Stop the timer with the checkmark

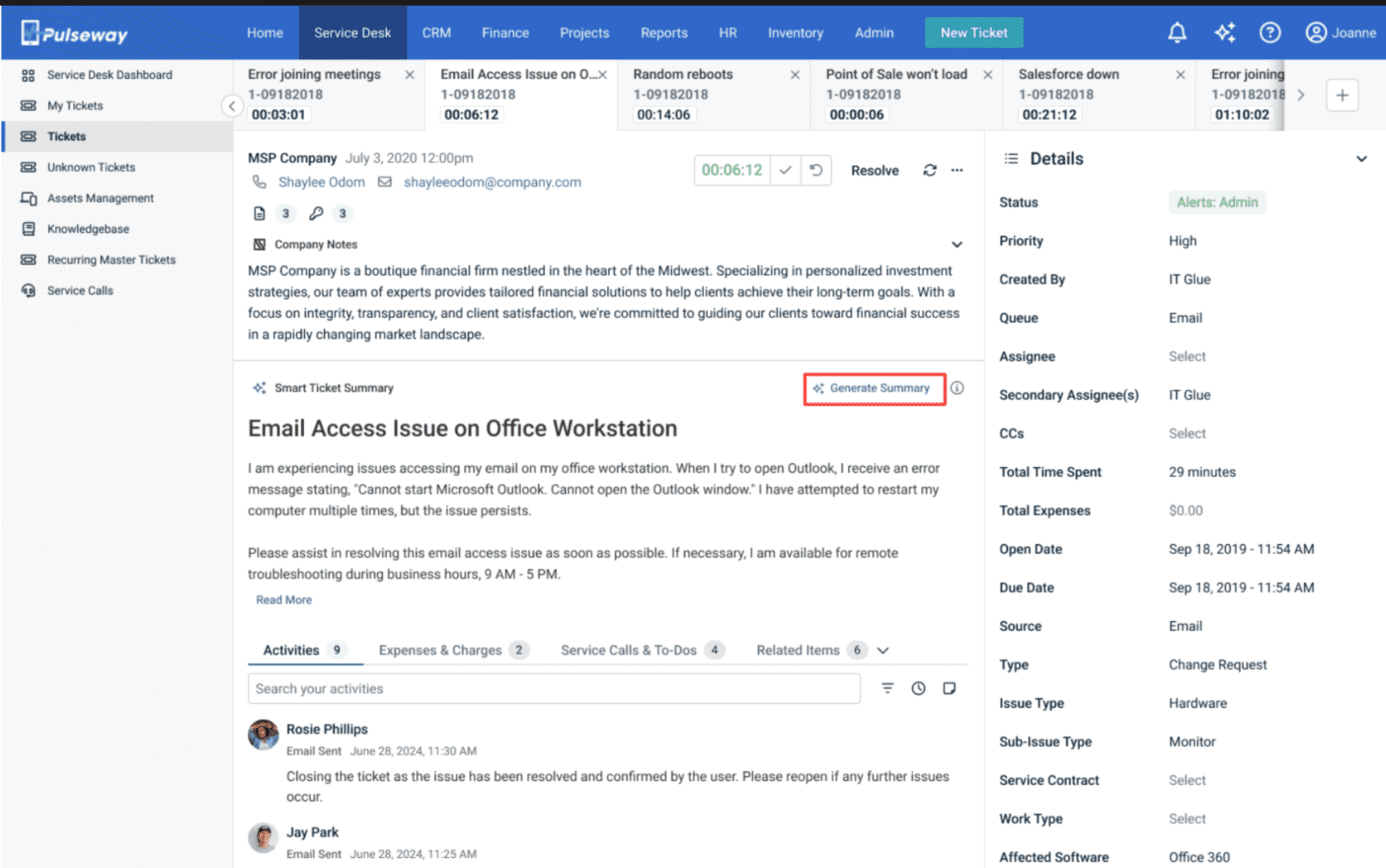click(x=786, y=170)
